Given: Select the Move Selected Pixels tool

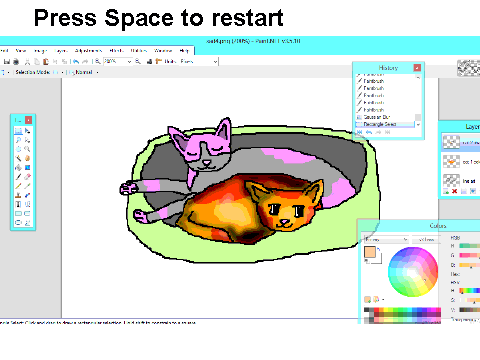Looking at the screenshot, I should [27, 131].
